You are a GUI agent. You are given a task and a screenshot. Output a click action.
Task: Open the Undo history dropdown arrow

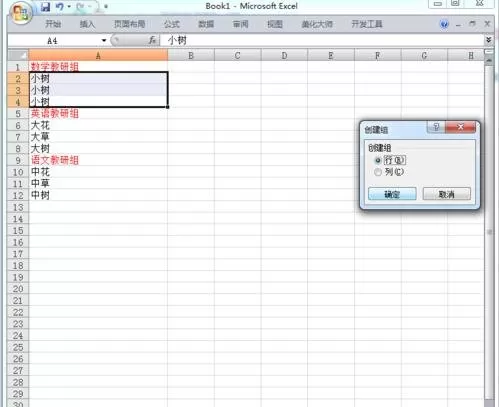tap(69, 7)
